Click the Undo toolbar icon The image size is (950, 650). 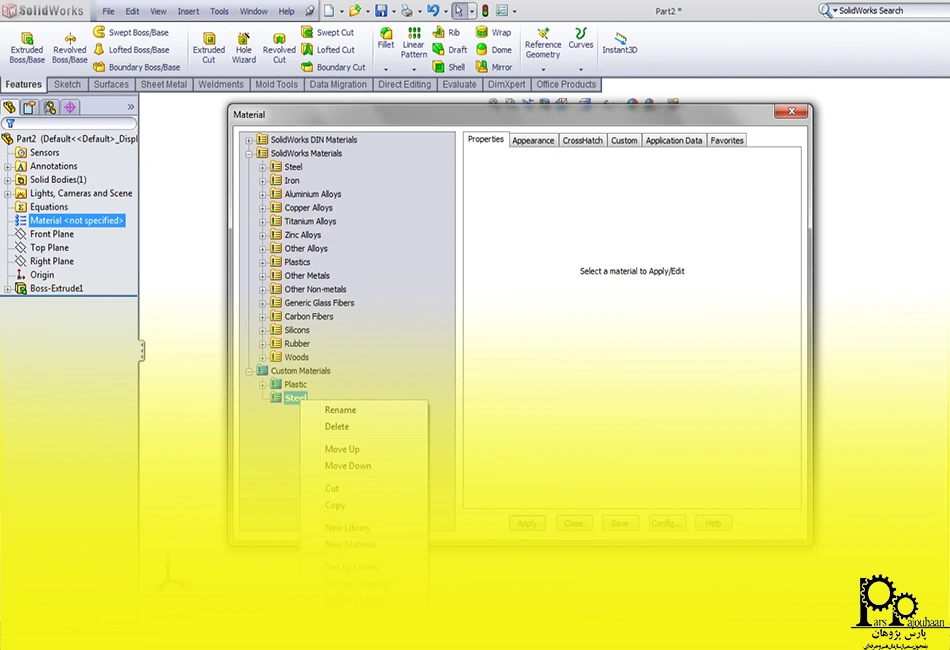433,11
